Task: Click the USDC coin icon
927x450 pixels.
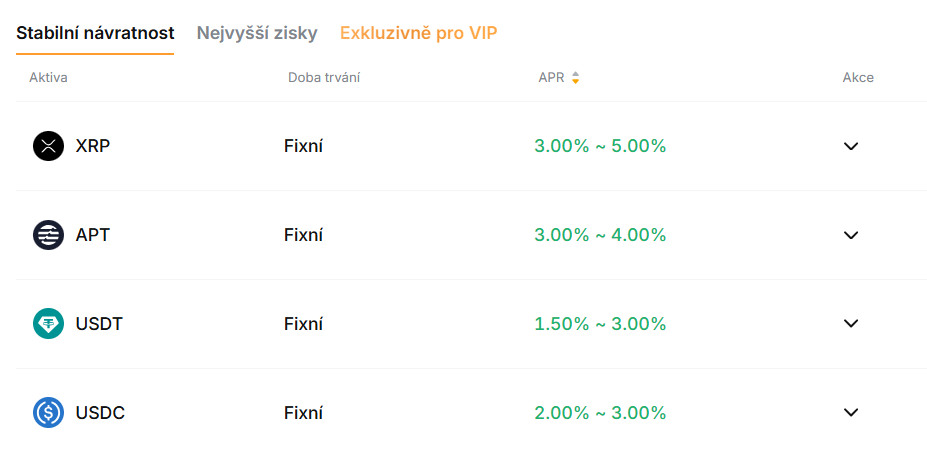Action: coord(48,413)
